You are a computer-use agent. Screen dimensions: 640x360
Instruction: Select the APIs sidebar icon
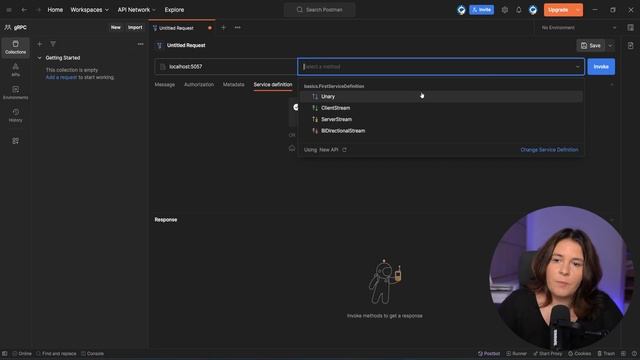(x=16, y=70)
